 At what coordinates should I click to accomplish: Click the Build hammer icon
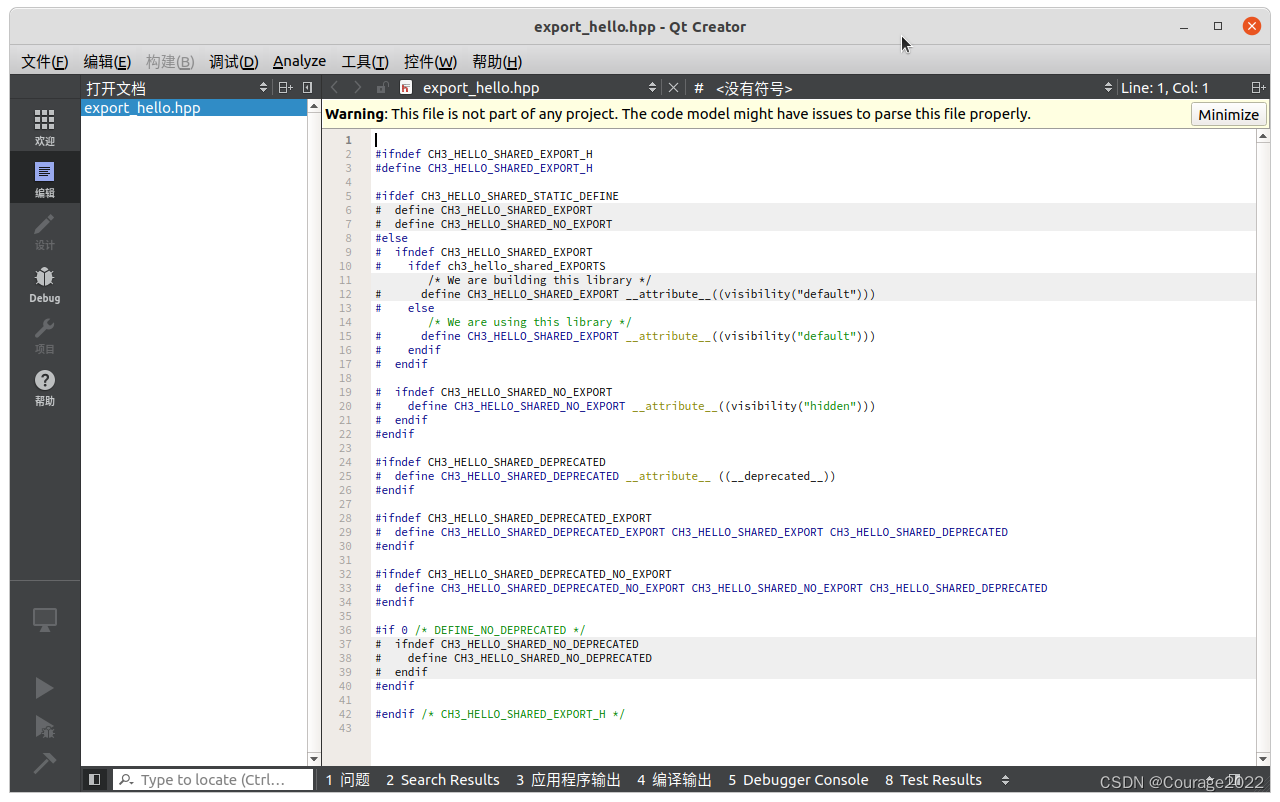coord(44,763)
